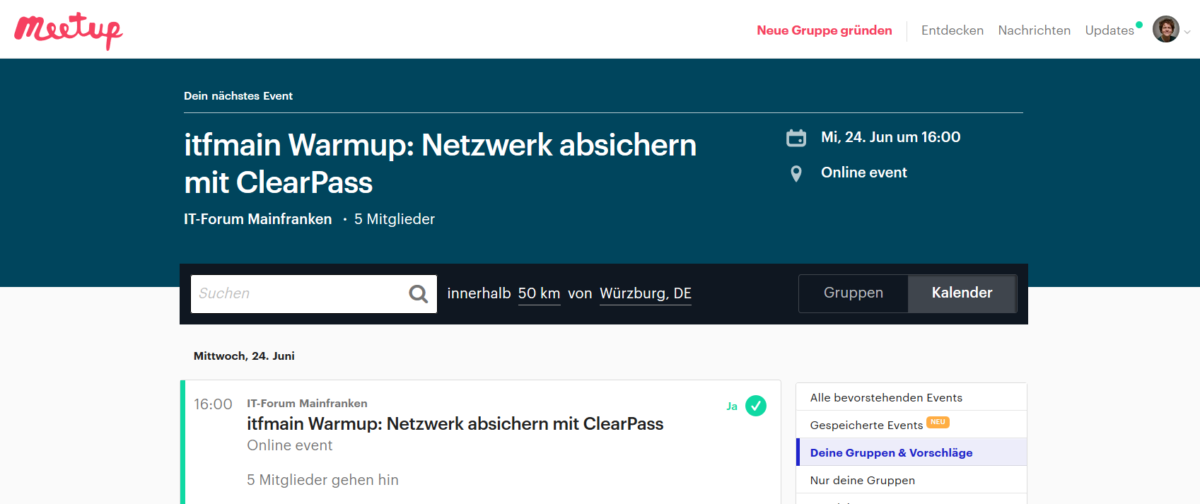The image size is (1200, 504).
Task: Click Online event text in event card
Action: pyautogui.click(x=290, y=445)
